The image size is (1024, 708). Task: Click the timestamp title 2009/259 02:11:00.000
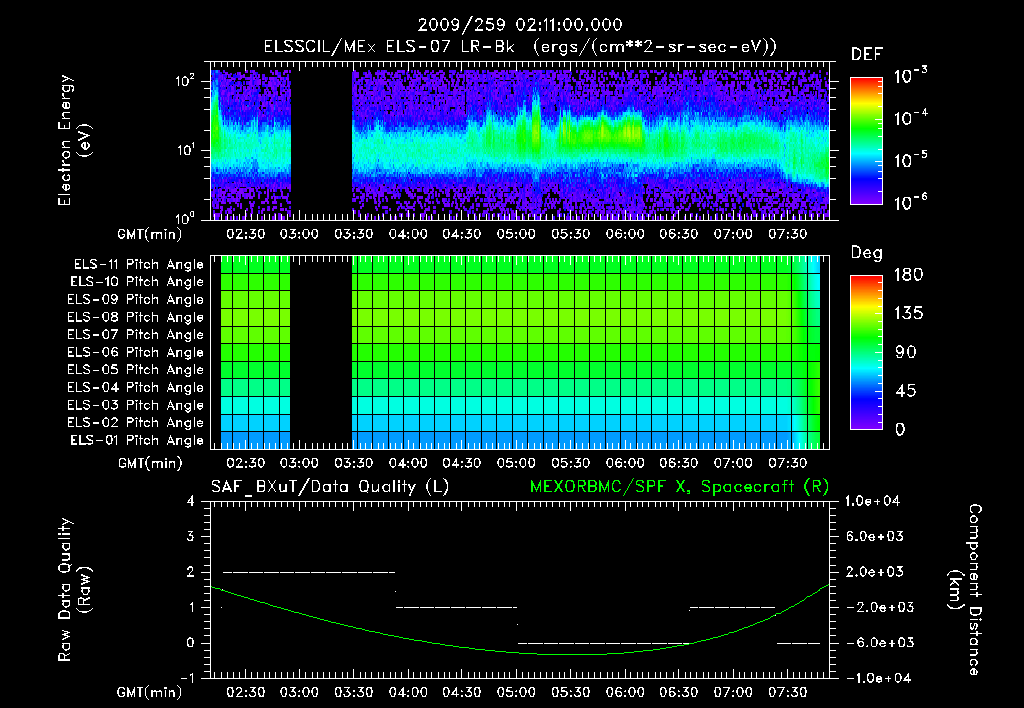520,25
